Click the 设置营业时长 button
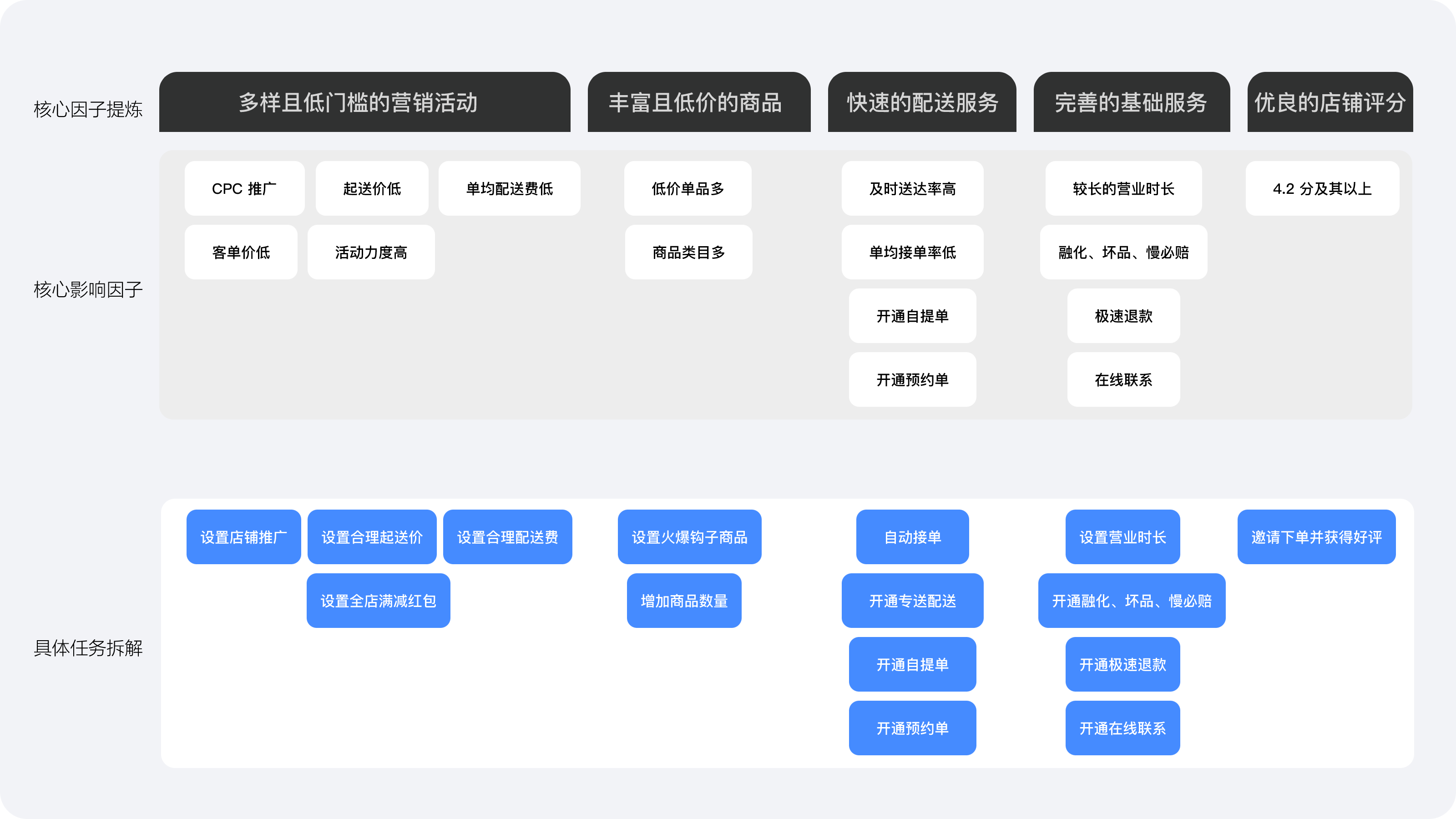1456x819 pixels. tap(1122, 537)
